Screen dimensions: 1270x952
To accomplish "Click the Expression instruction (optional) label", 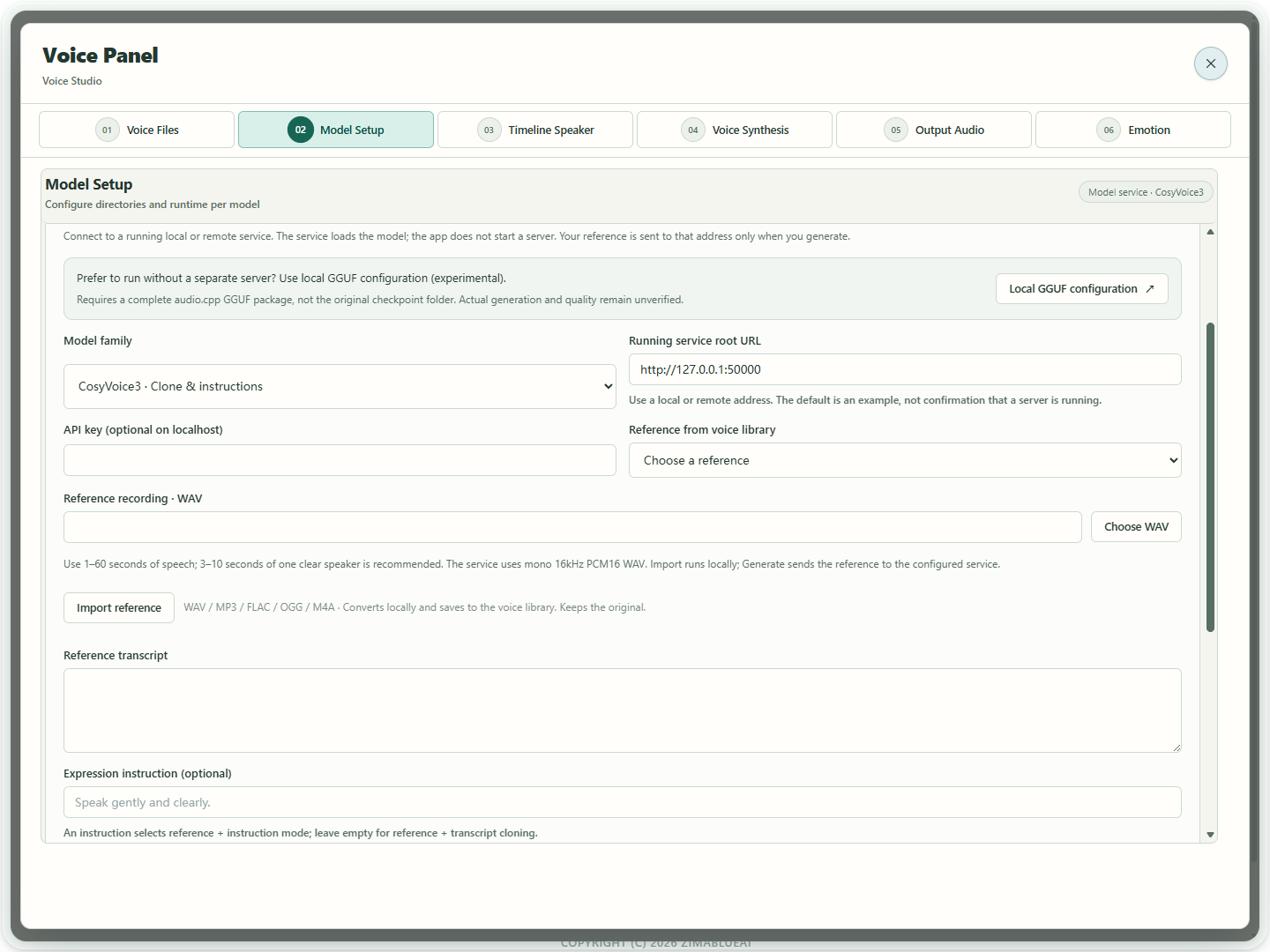I will pyautogui.click(x=147, y=774).
